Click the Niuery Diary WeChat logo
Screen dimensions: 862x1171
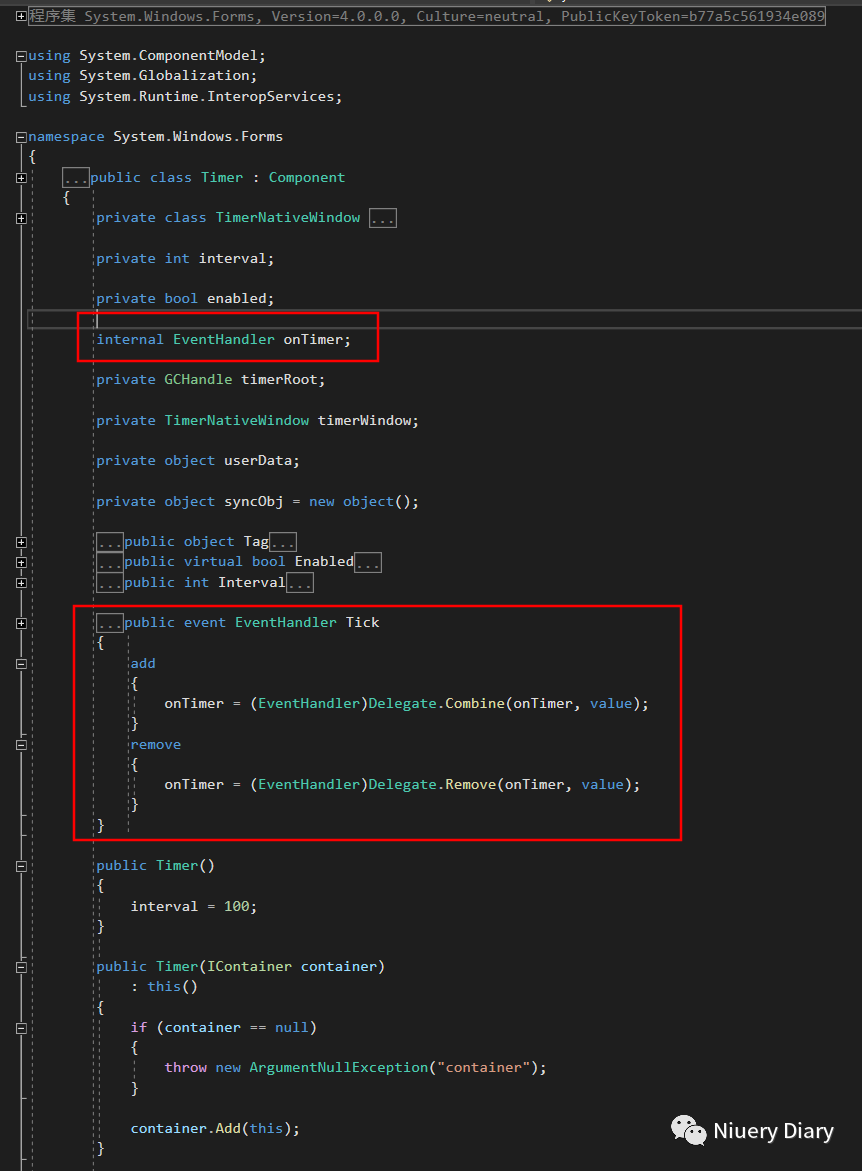tap(688, 1130)
